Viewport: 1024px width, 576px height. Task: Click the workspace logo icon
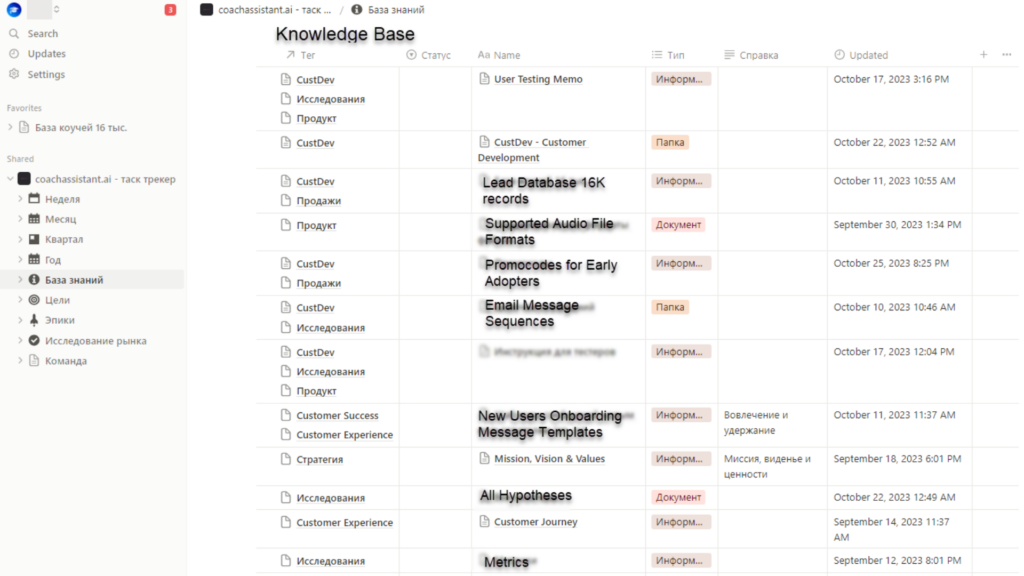(14, 10)
